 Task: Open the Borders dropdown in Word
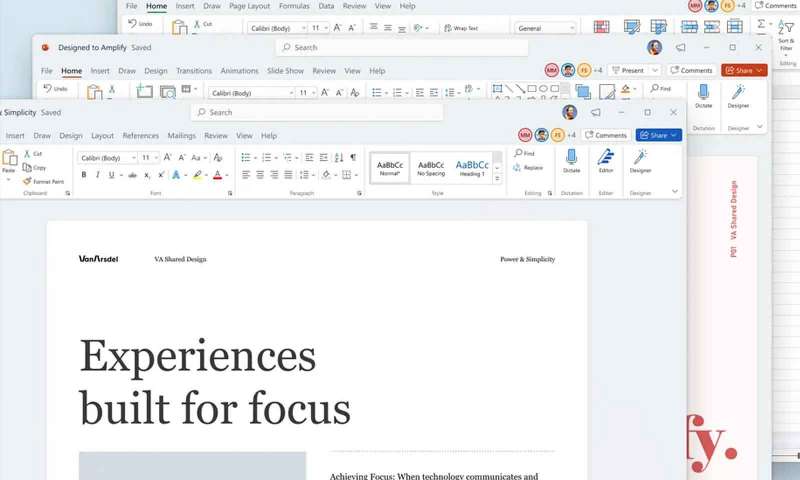[356, 175]
